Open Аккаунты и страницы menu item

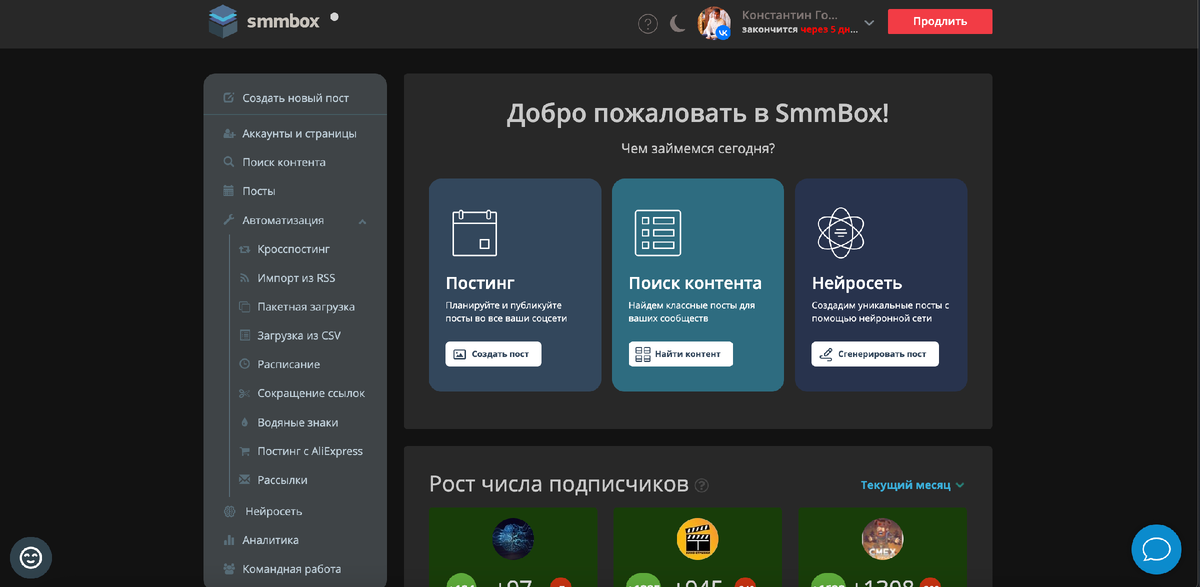[299, 133]
